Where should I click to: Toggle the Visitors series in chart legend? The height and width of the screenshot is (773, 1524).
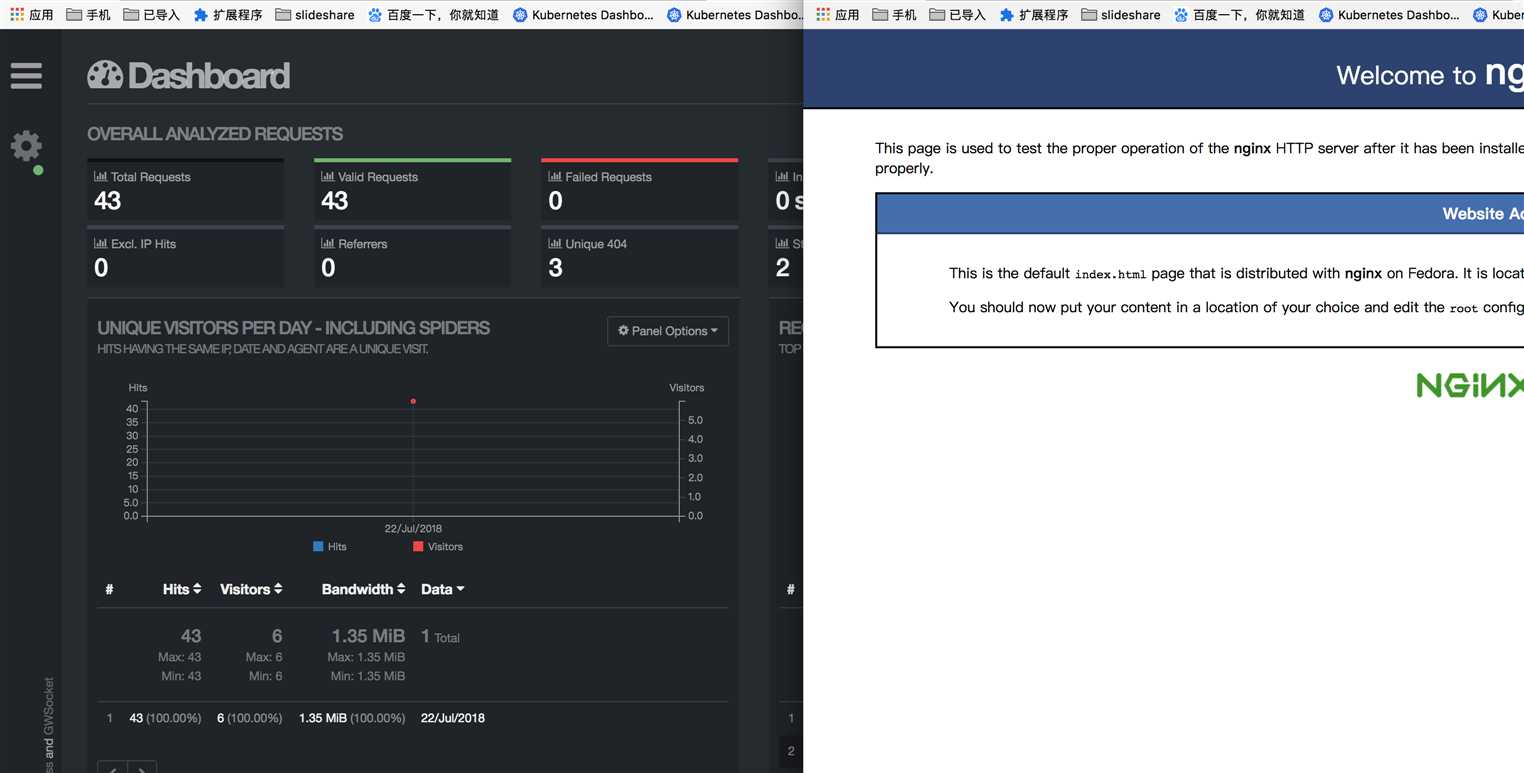(x=438, y=546)
